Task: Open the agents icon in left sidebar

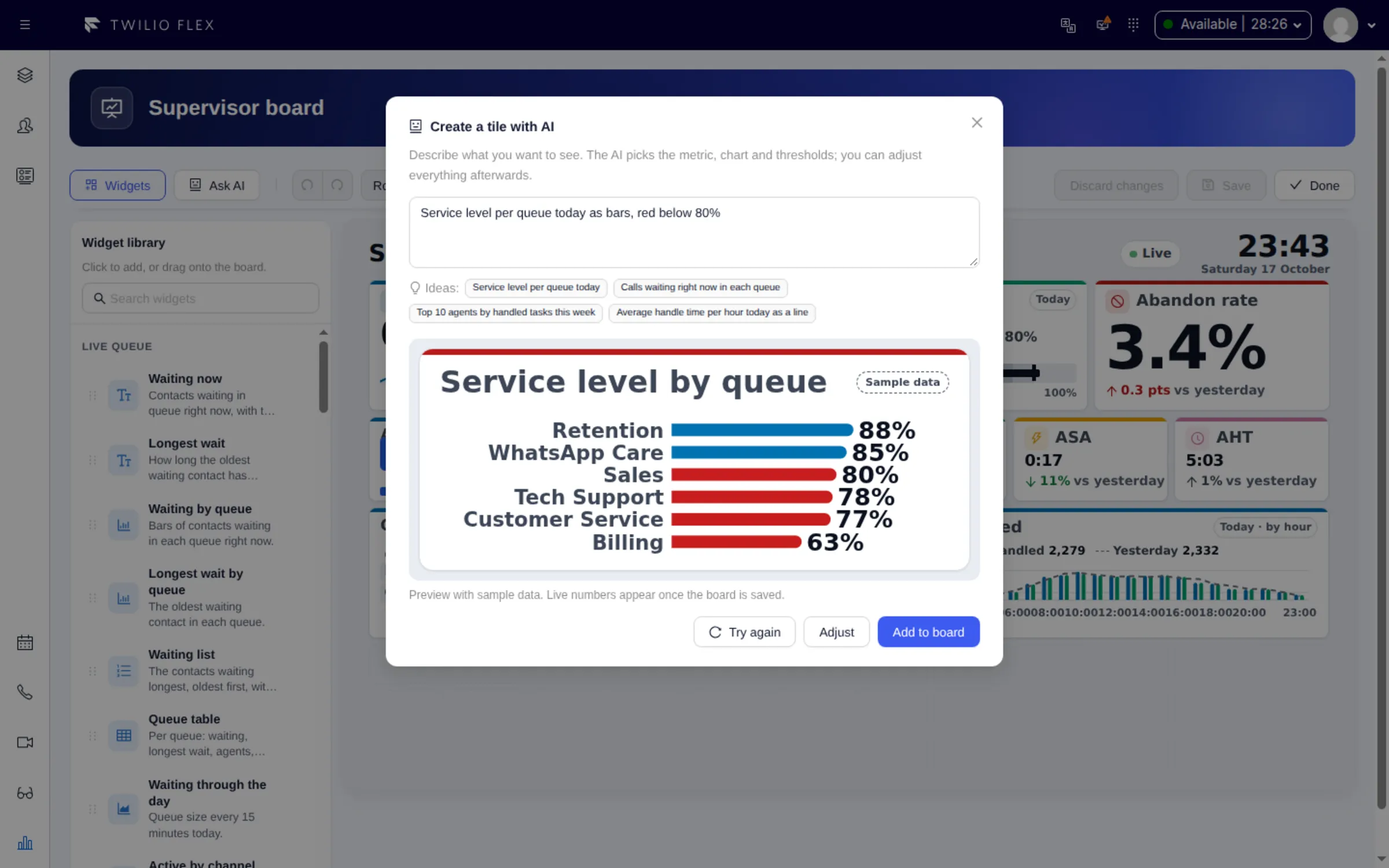Action: (25, 126)
